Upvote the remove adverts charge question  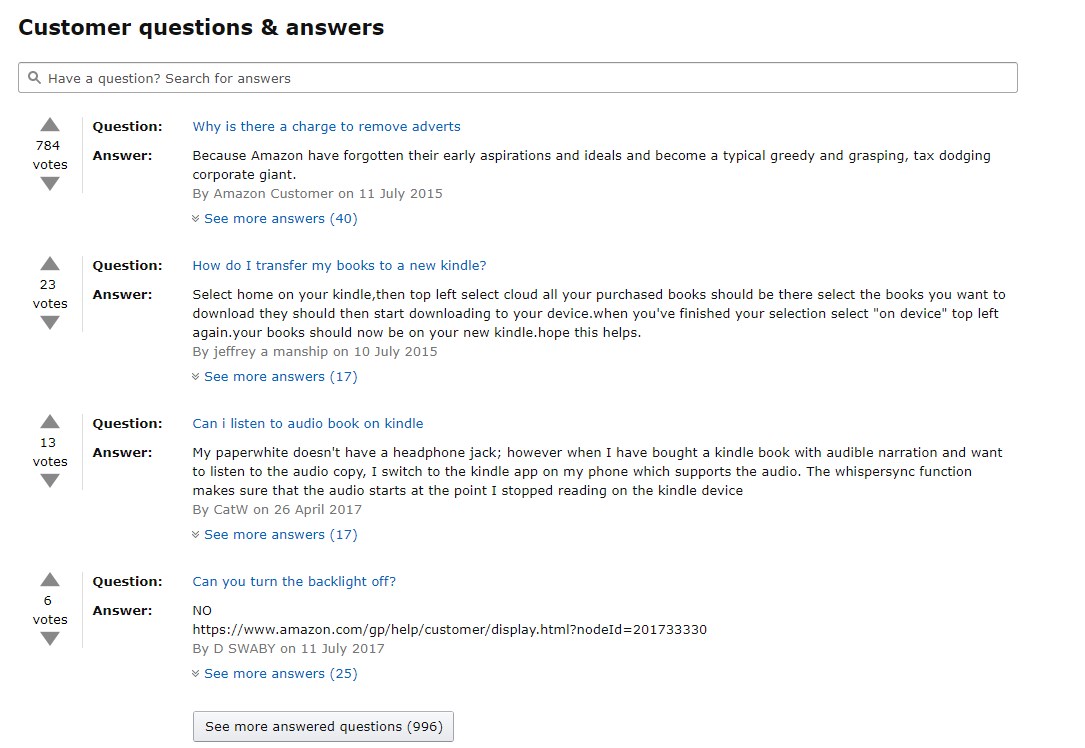tap(50, 125)
